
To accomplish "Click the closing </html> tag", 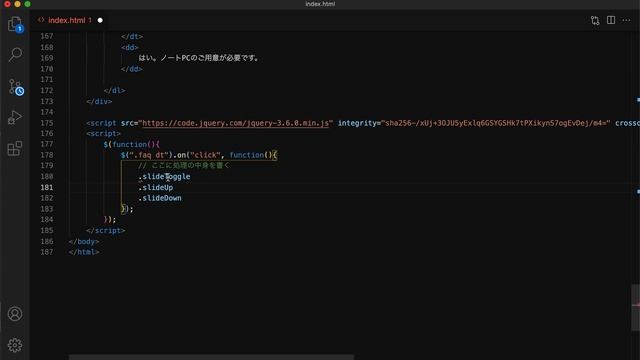I will 84,252.
